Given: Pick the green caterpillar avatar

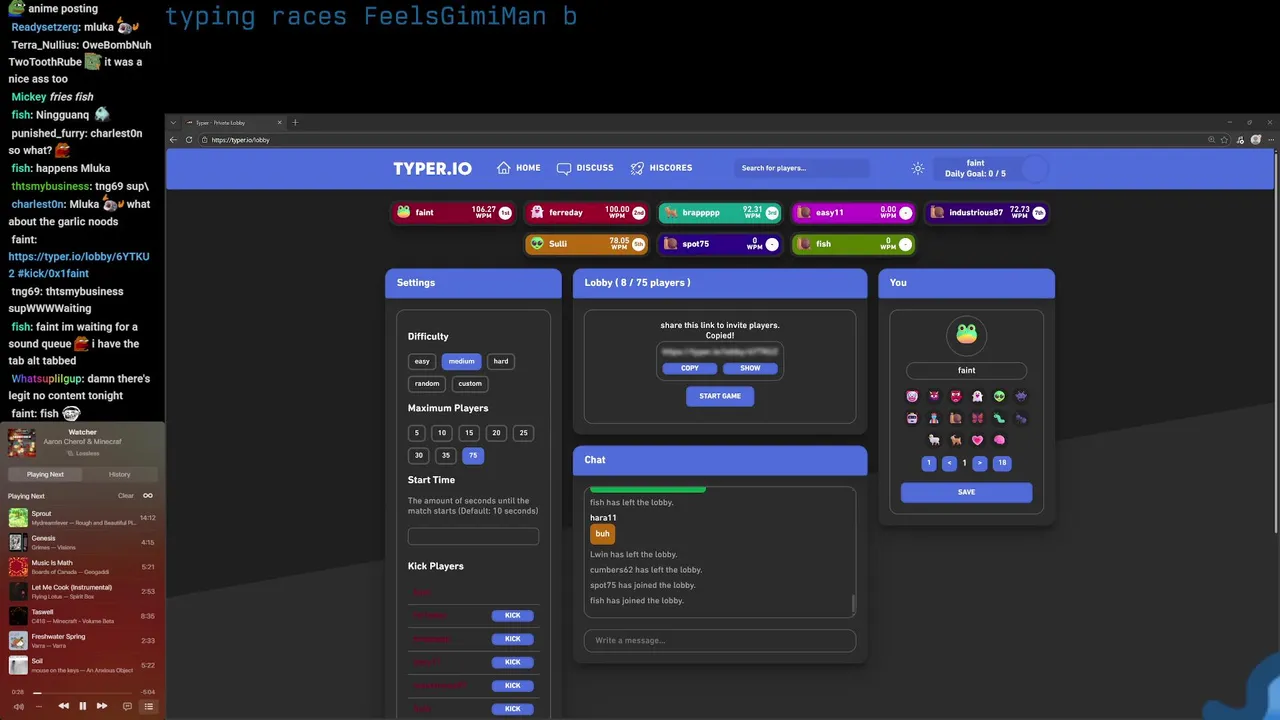Looking at the screenshot, I should pos(999,418).
